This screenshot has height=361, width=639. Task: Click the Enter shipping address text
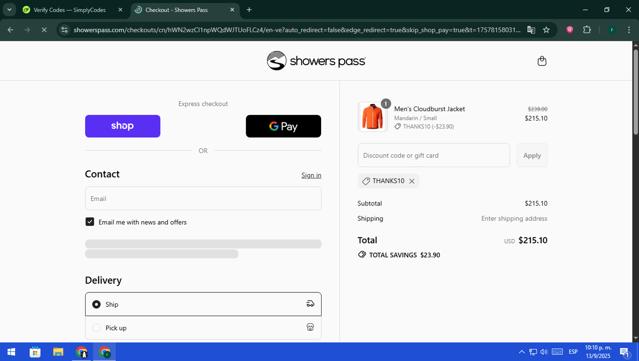[x=514, y=219]
